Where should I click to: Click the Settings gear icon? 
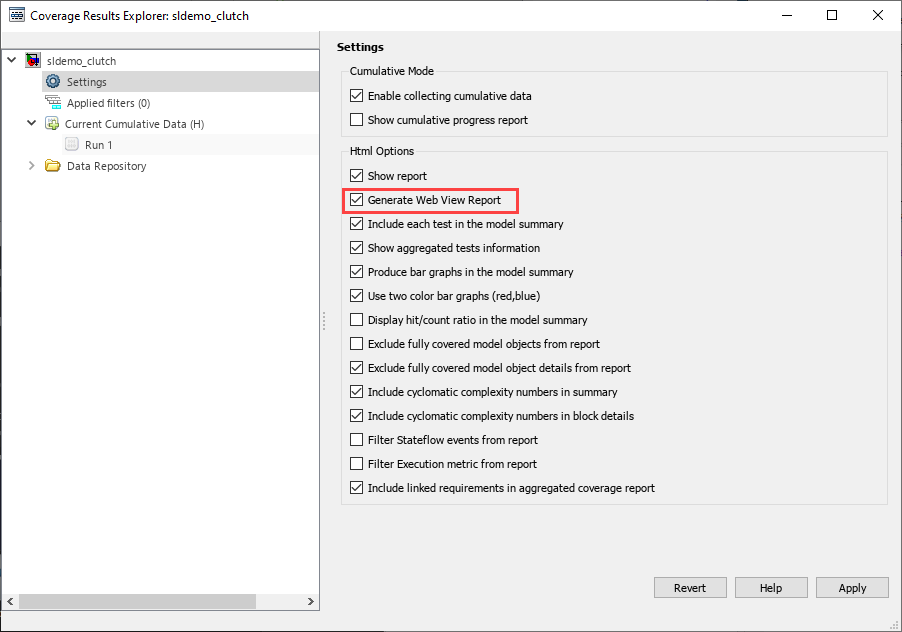[x=53, y=82]
